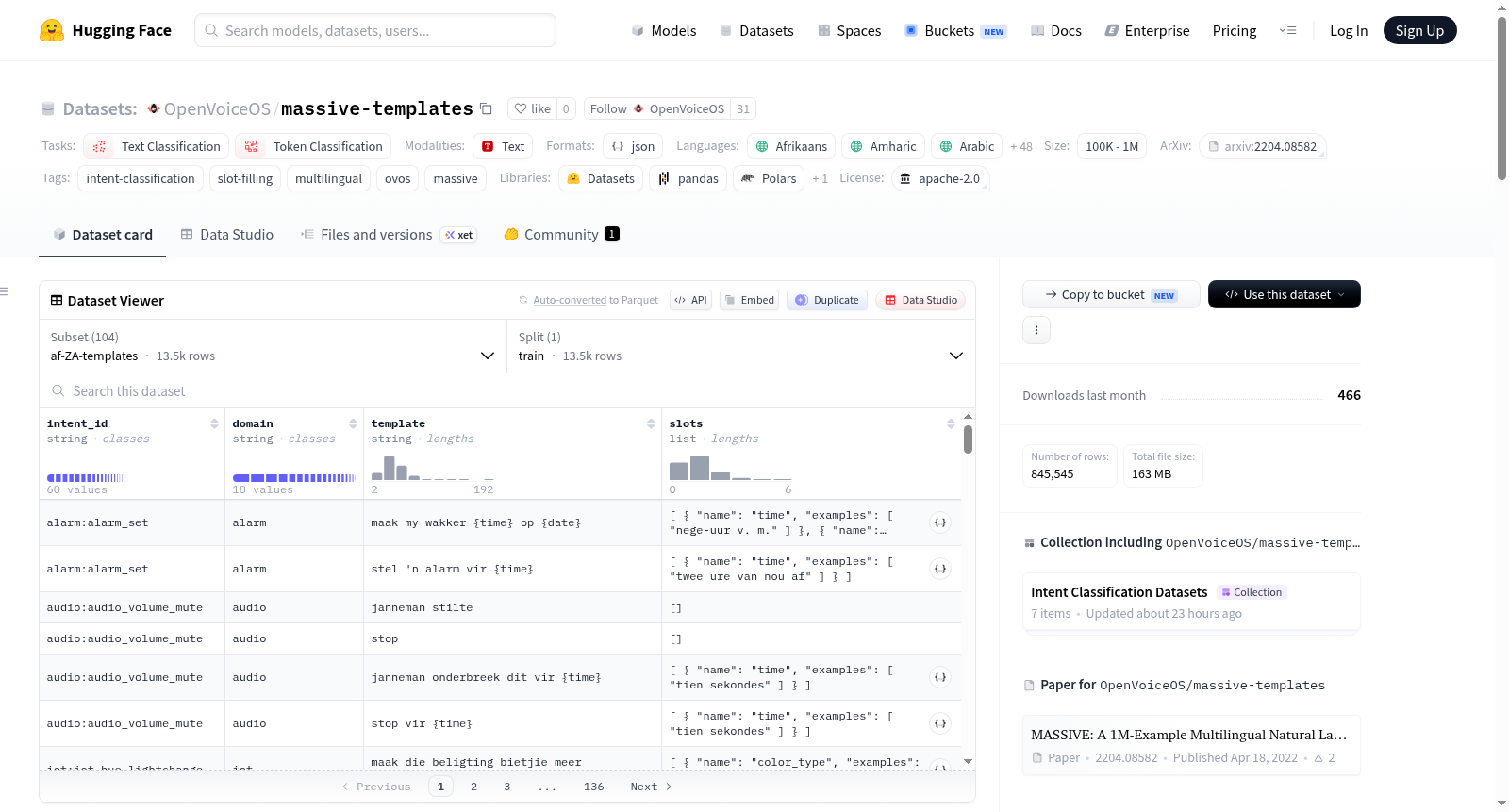This screenshot has height=812, width=1509.
Task: Copy dataset name with clipboard icon
Action: coord(486,108)
